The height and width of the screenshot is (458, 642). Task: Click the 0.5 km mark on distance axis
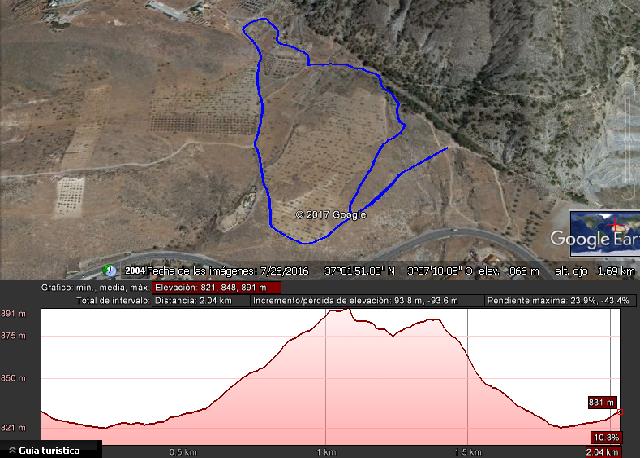183,452
